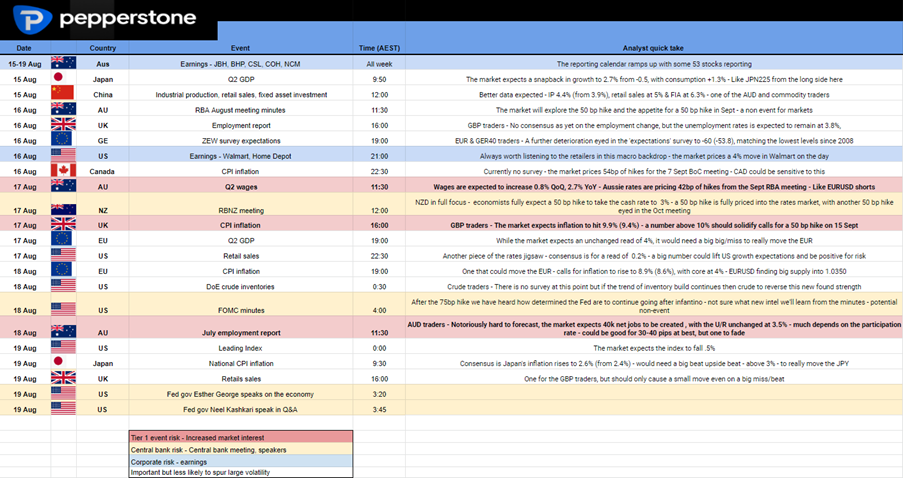
Task: Select the '3:45' time cell
Action: (379, 409)
